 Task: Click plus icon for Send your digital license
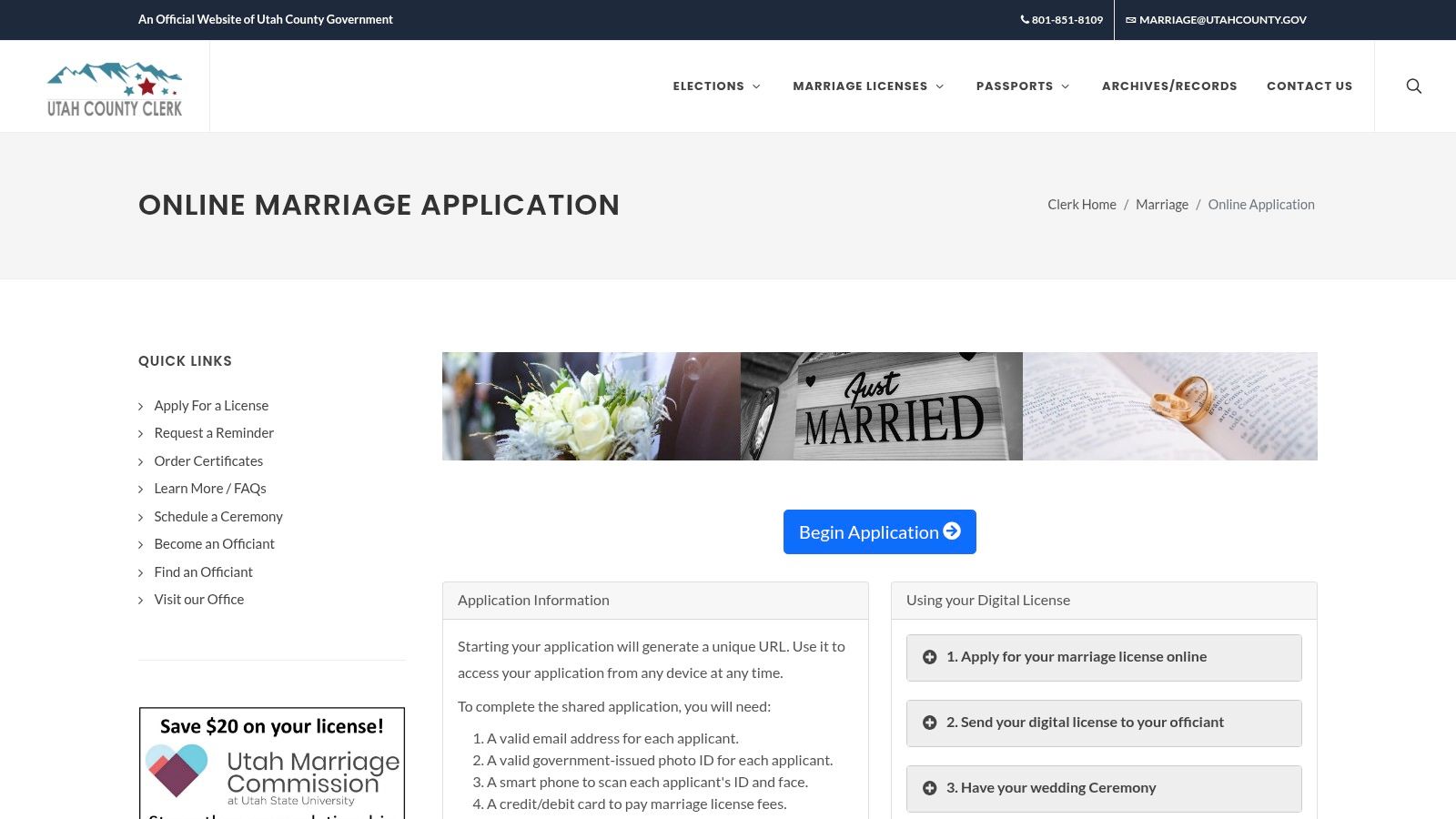tap(929, 723)
